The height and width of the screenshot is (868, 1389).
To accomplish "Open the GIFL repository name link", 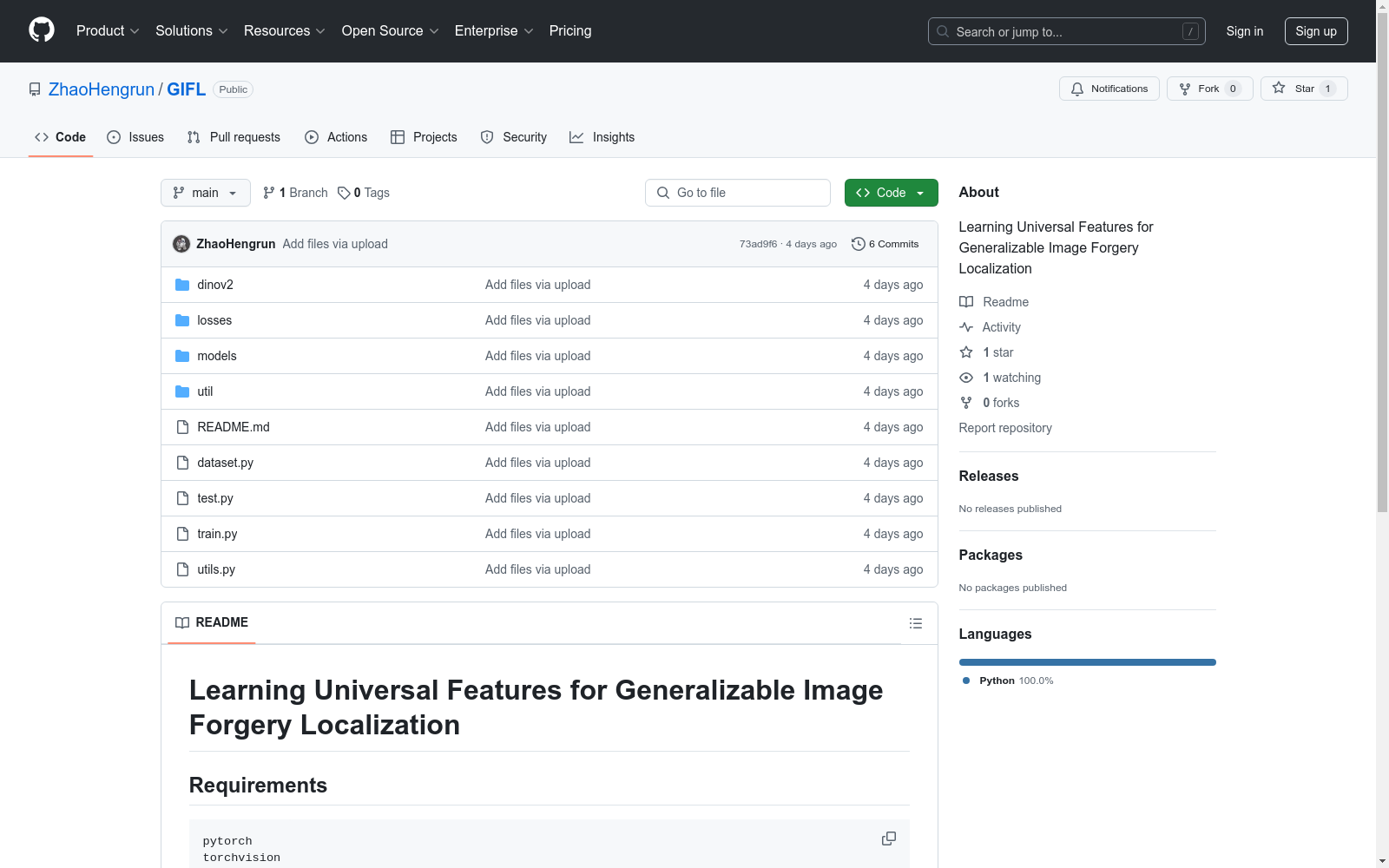I will (x=186, y=89).
